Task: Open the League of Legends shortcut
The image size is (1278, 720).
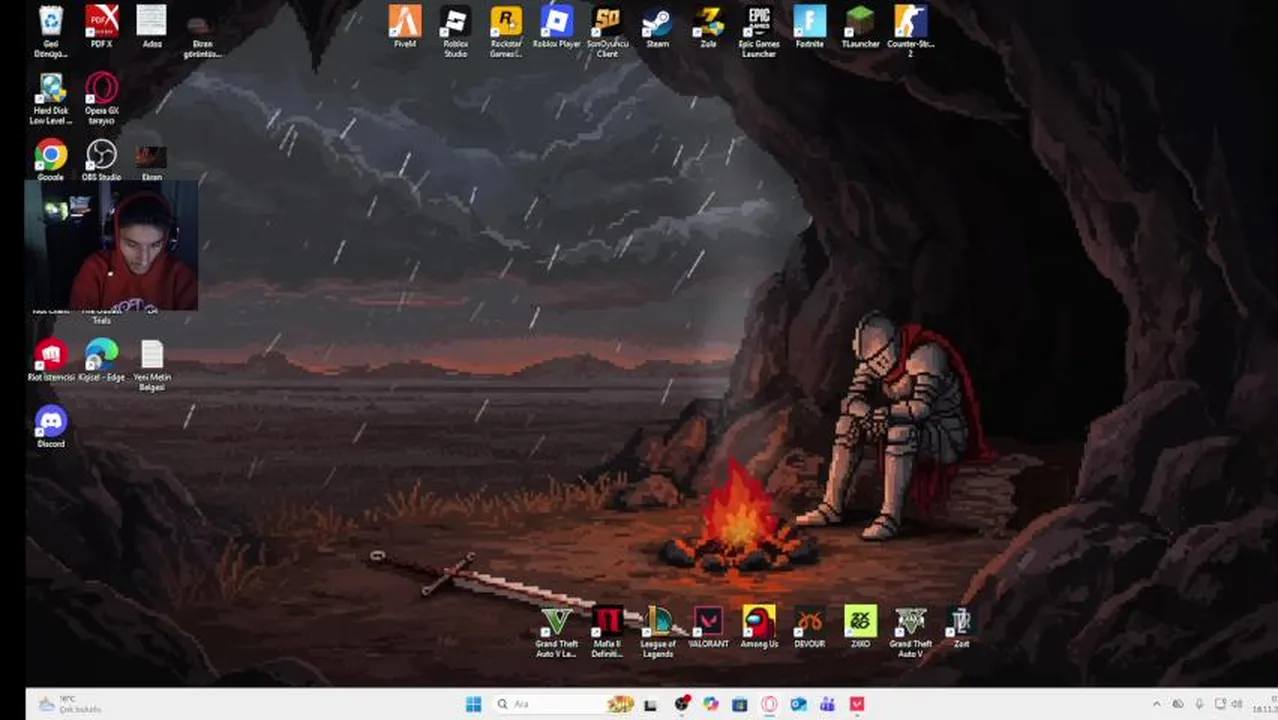Action: pos(658,632)
